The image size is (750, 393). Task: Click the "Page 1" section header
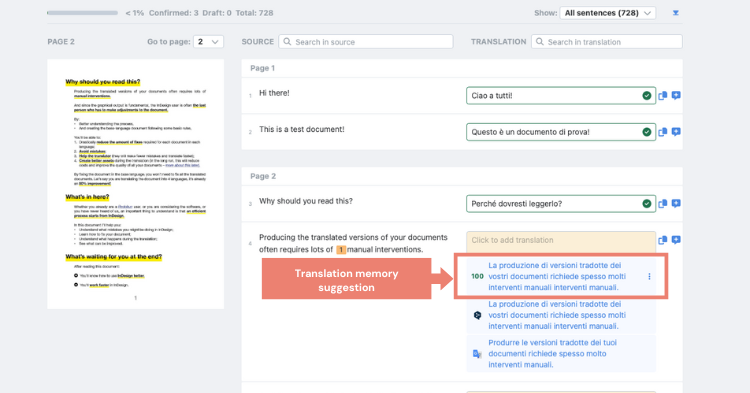point(263,68)
